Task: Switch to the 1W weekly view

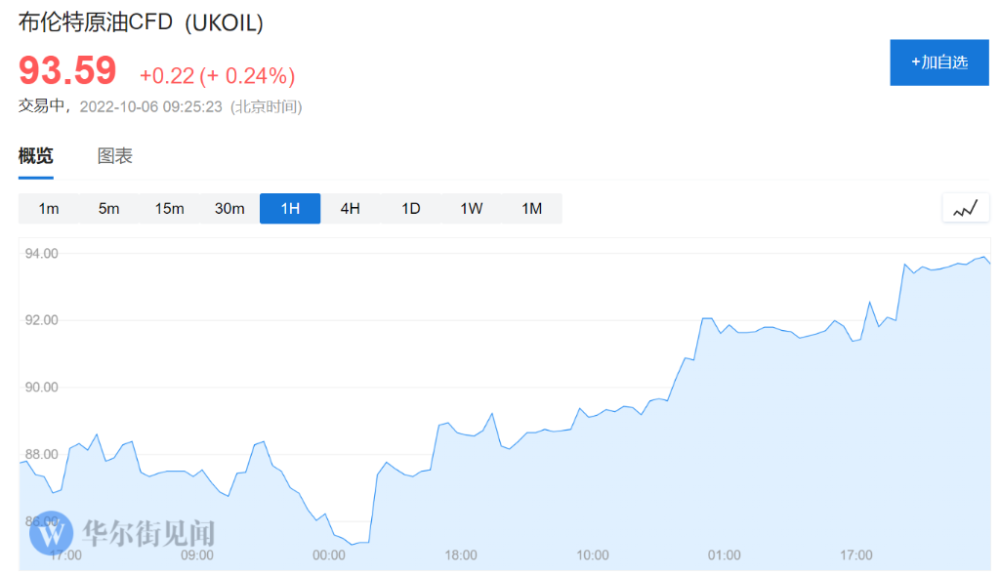Action: [471, 208]
